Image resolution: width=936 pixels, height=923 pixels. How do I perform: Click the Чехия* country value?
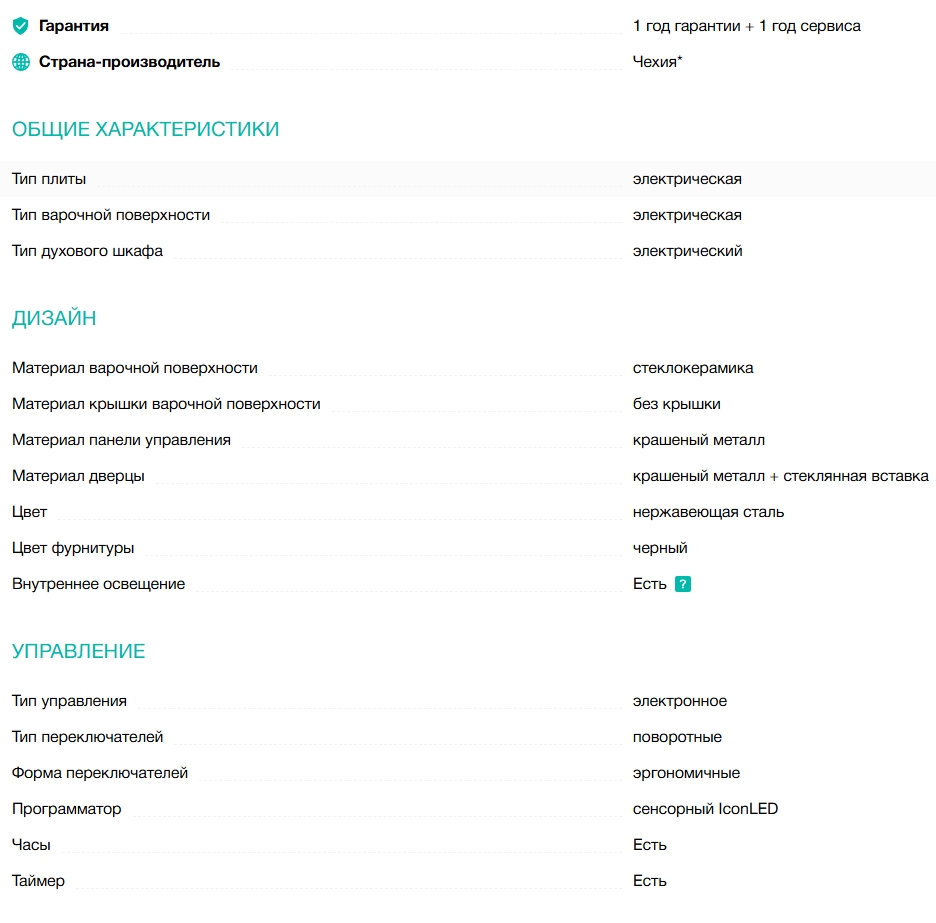coord(658,62)
